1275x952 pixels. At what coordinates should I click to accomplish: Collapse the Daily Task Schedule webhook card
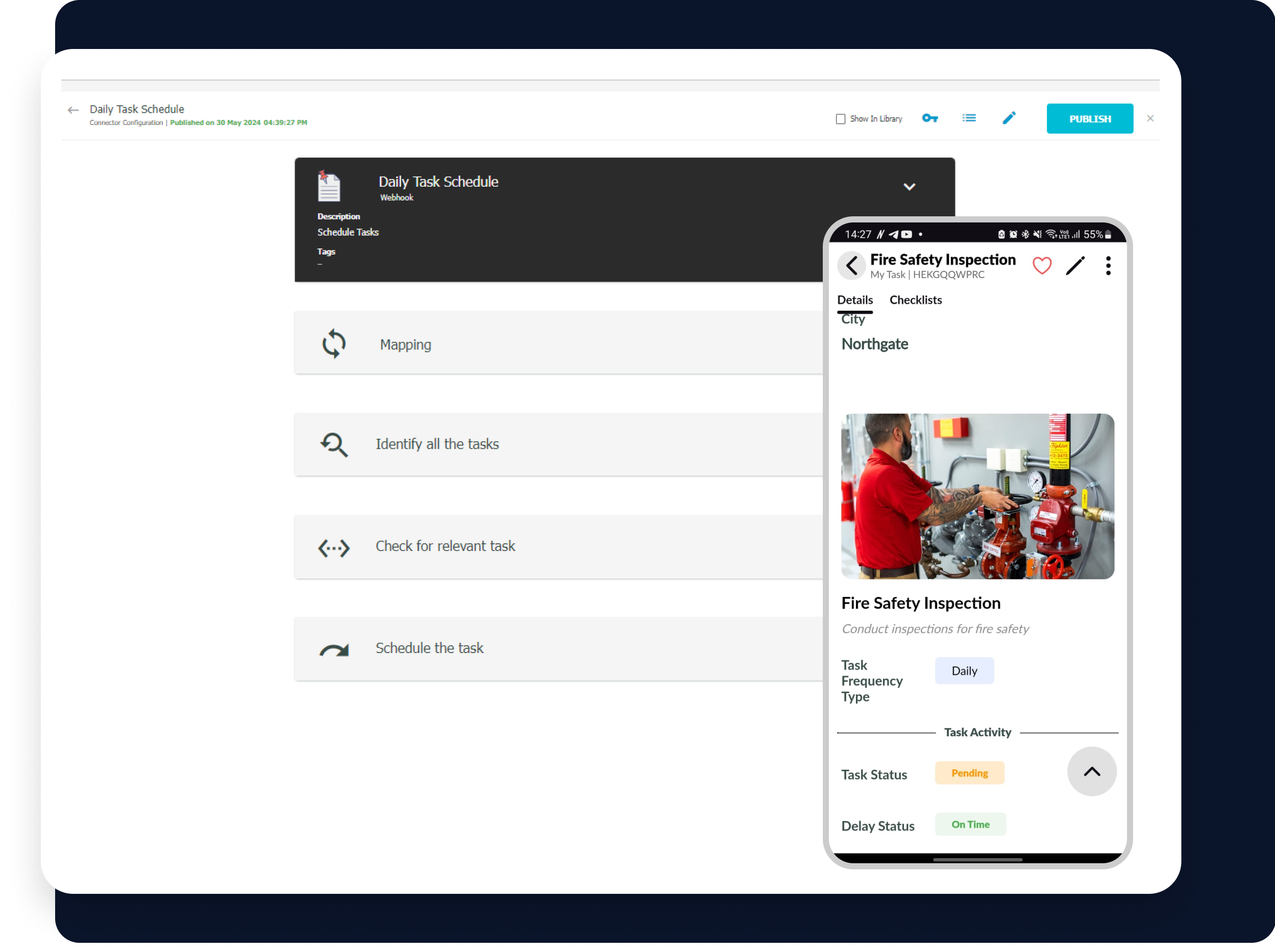[x=909, y=187]
